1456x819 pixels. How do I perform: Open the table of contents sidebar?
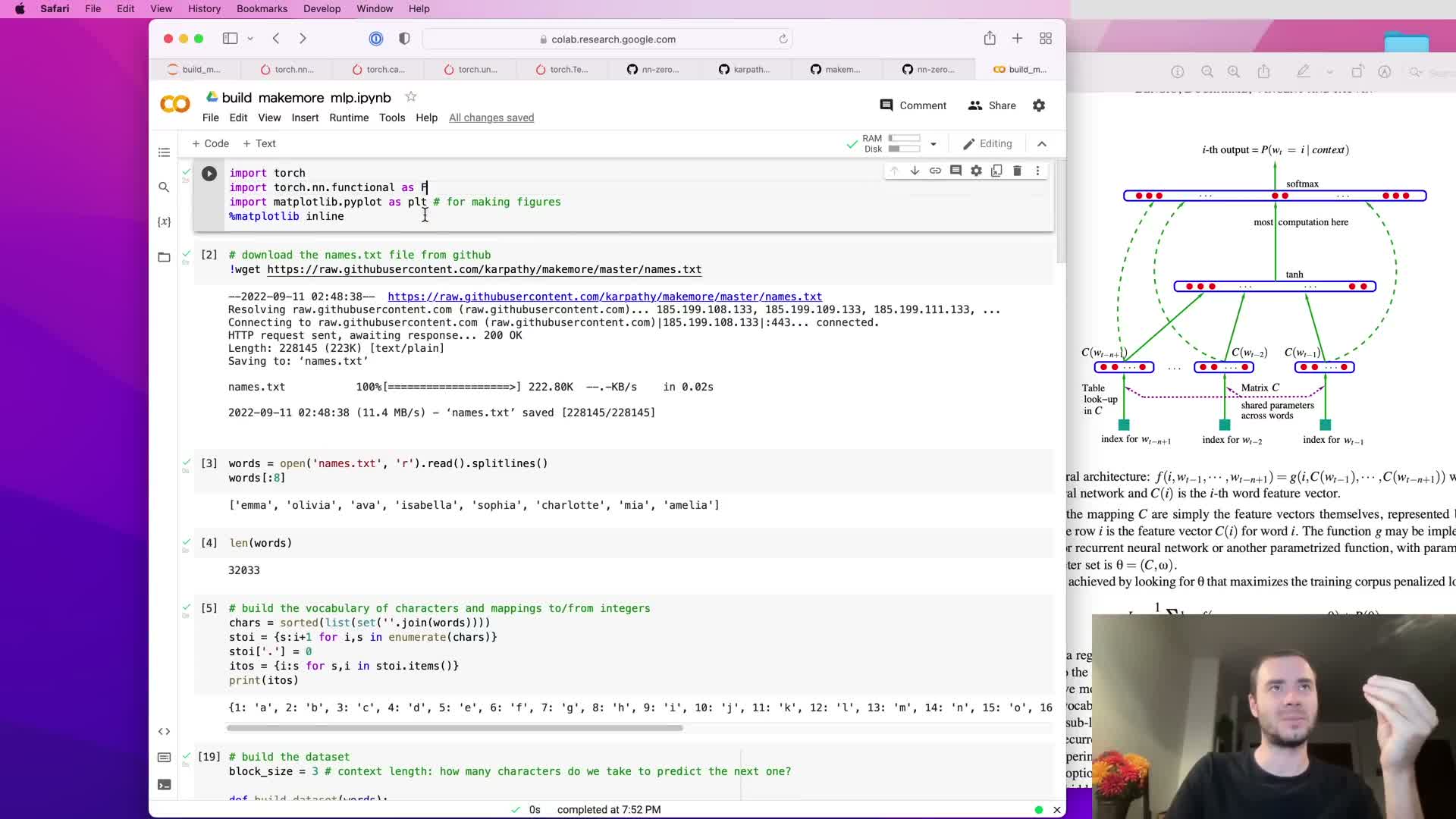click(164, 152)
